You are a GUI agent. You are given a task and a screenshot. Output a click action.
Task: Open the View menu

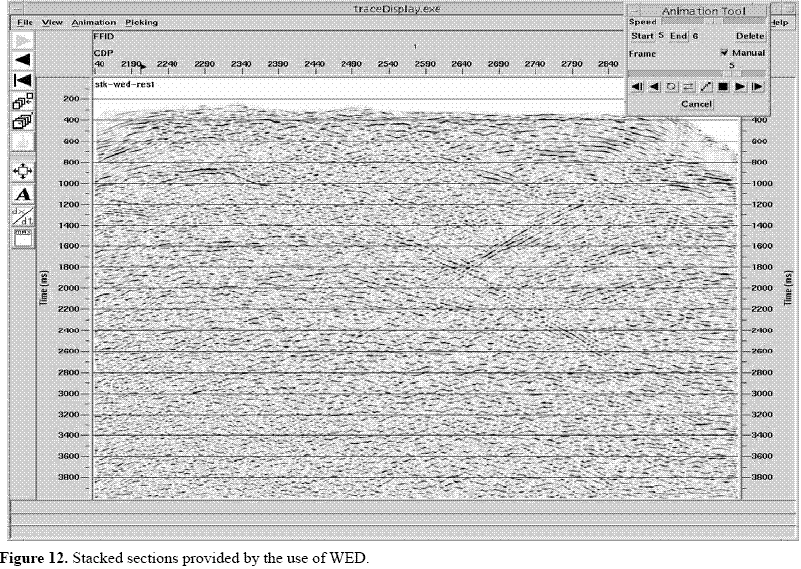53,22
